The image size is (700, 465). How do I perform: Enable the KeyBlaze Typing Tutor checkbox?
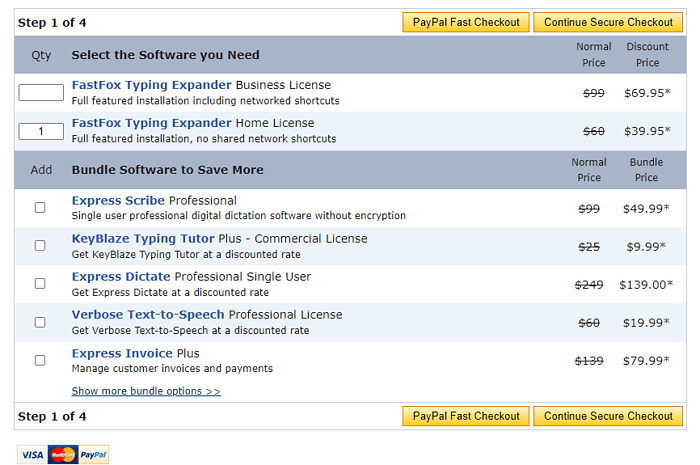point(40,246)
